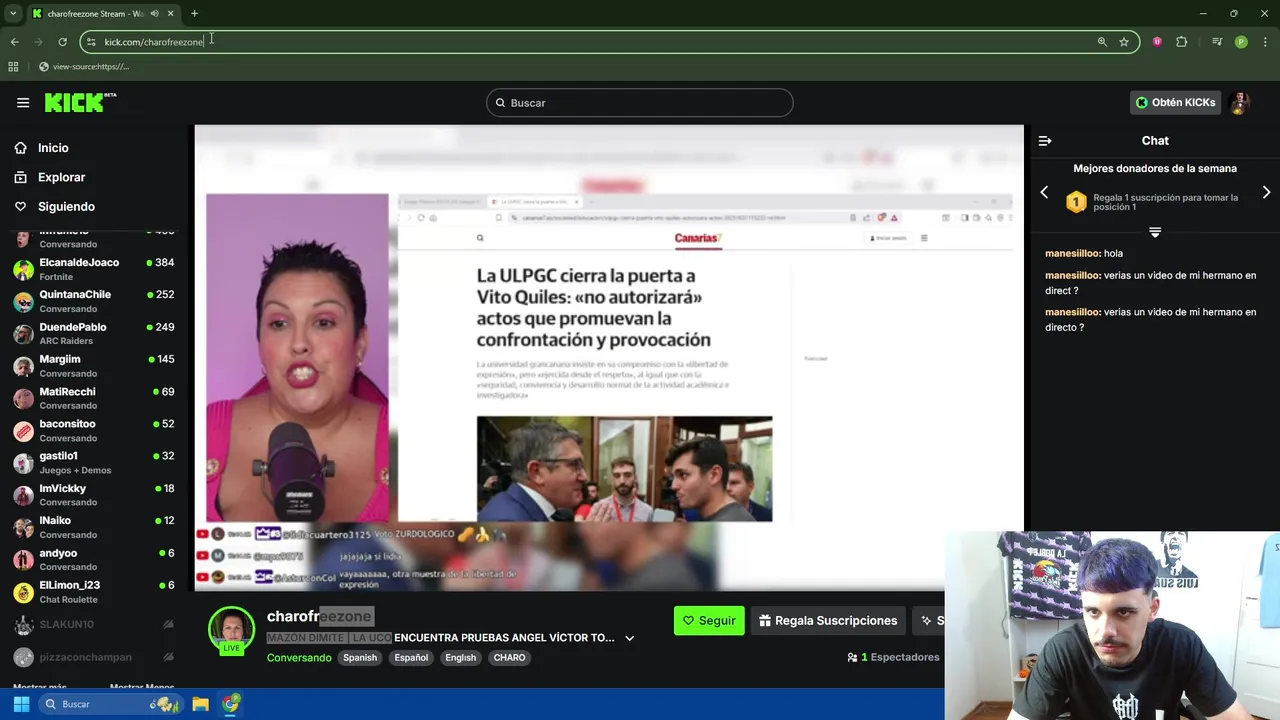The height and width of the screenshot is (720, 1280).
Task: Click the charofreezone channel name
Action: coord(319,617)
